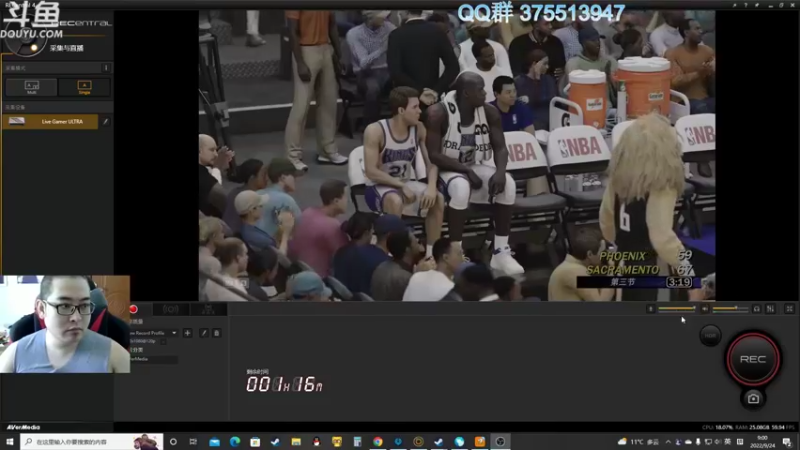The width and height of the screenshot is (800, 450).
Task: Switch to OBS Studio on the taskbar
Action: [x=500, y=442]
